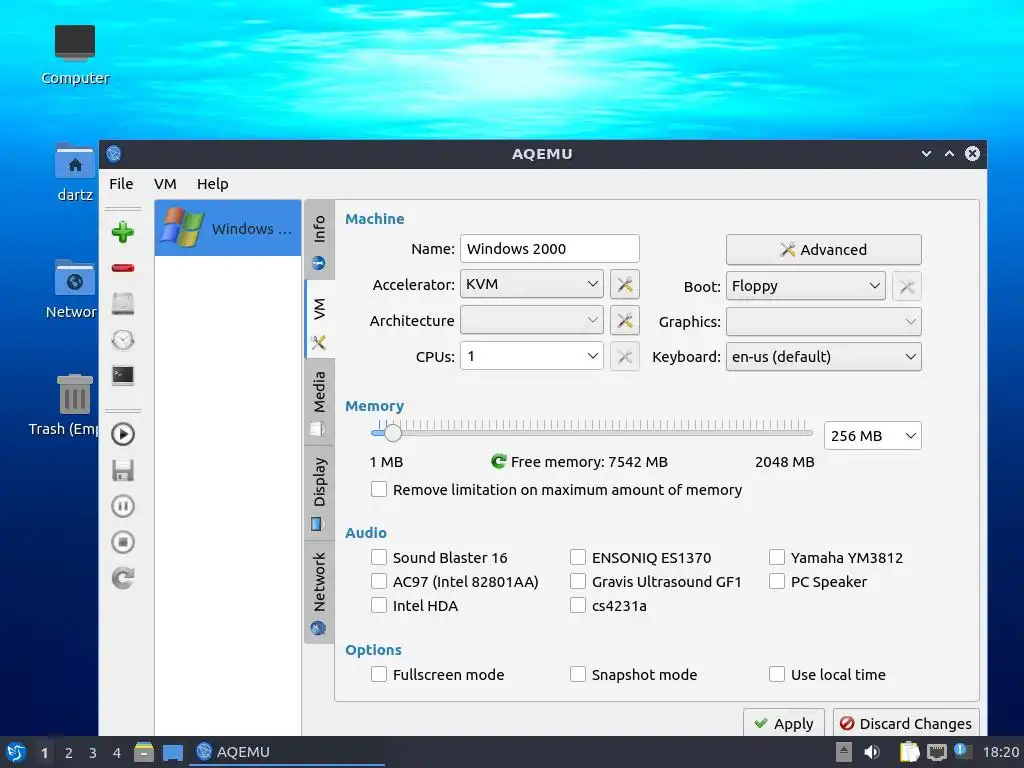Image resolution: width=1024 pixels, height=768 pixels.
Task: Open the snapshot clock icon
Action: click(x=123, y=340)
